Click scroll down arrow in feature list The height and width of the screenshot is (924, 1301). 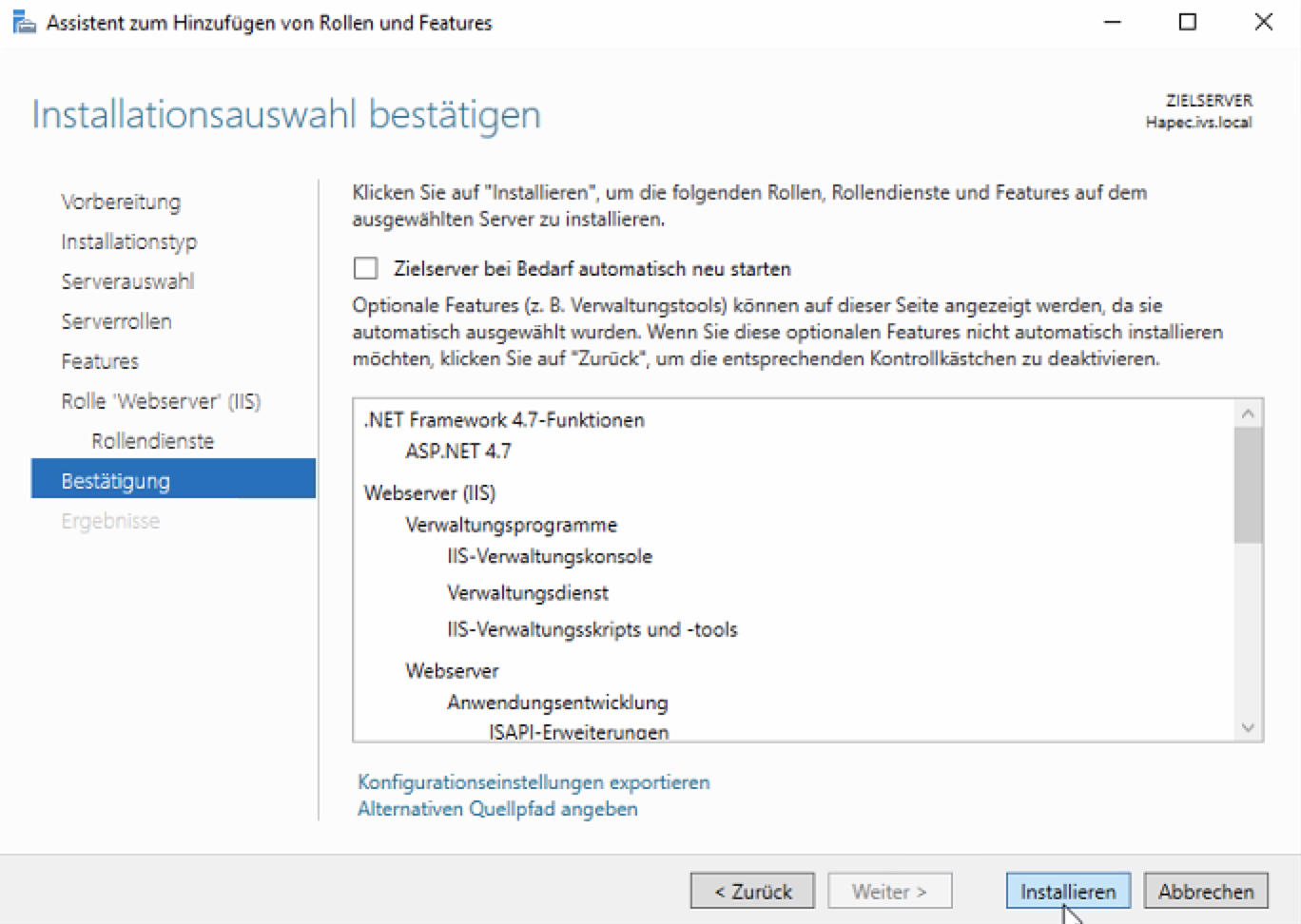[1248, 727]
